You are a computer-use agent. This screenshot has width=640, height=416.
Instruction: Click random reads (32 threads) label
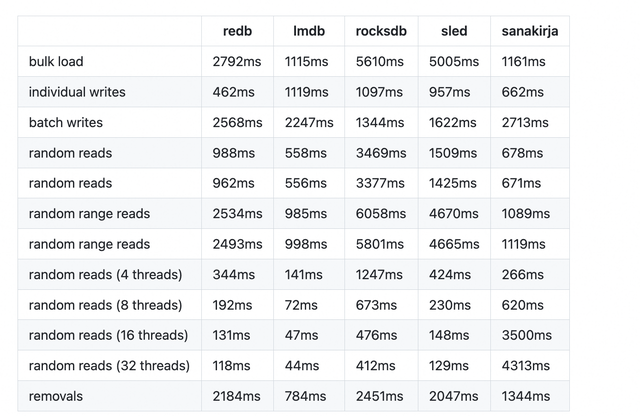pos(109,365)
